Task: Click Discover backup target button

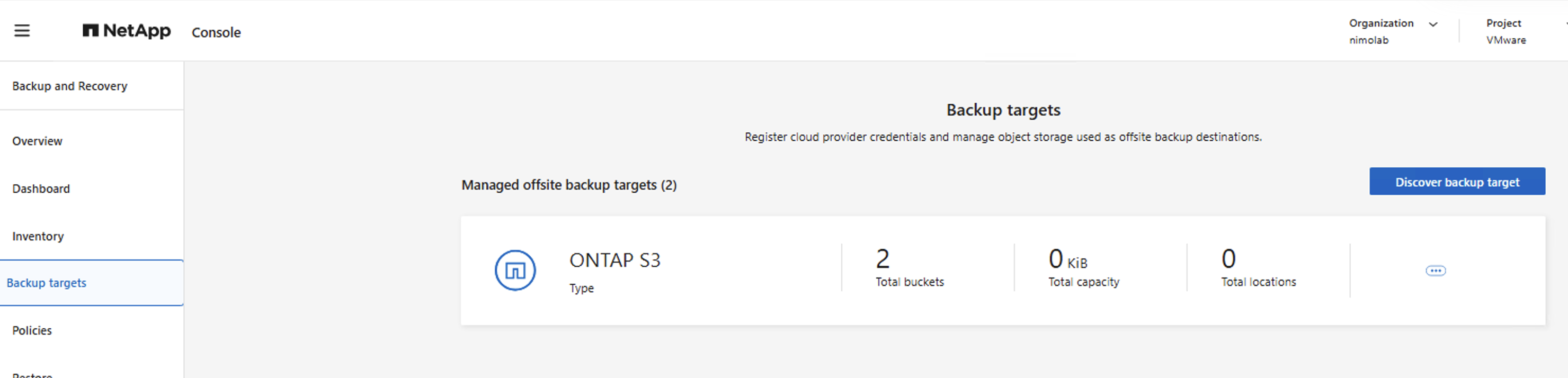Action: (x=1457, y=182)
